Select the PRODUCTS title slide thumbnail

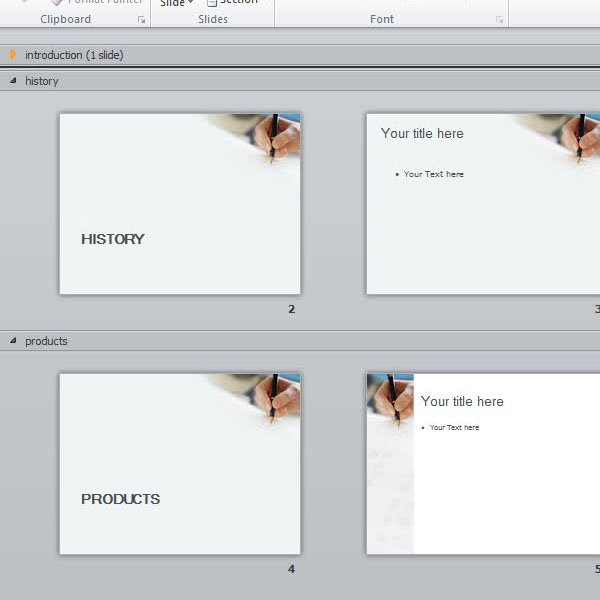(180, 464)
